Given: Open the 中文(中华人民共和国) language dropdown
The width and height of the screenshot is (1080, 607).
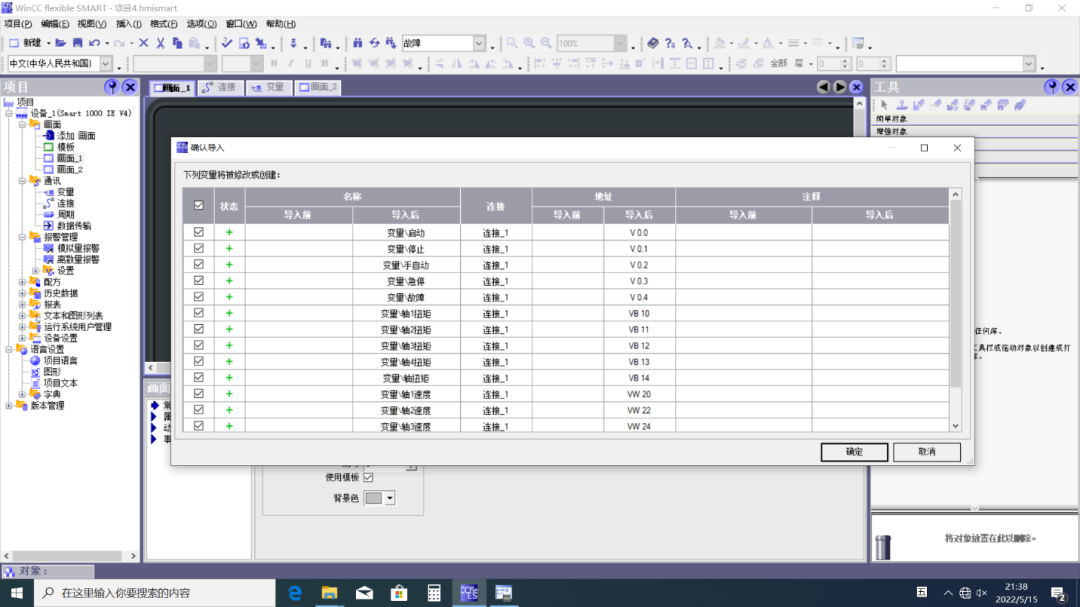Looking at the screenshot, I should 105,63.
